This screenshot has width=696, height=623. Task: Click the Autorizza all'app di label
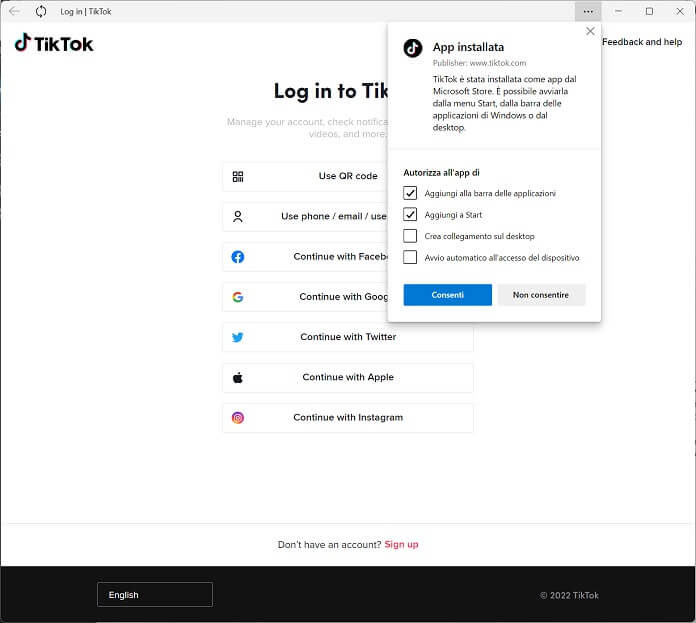[x=441, y=173]
